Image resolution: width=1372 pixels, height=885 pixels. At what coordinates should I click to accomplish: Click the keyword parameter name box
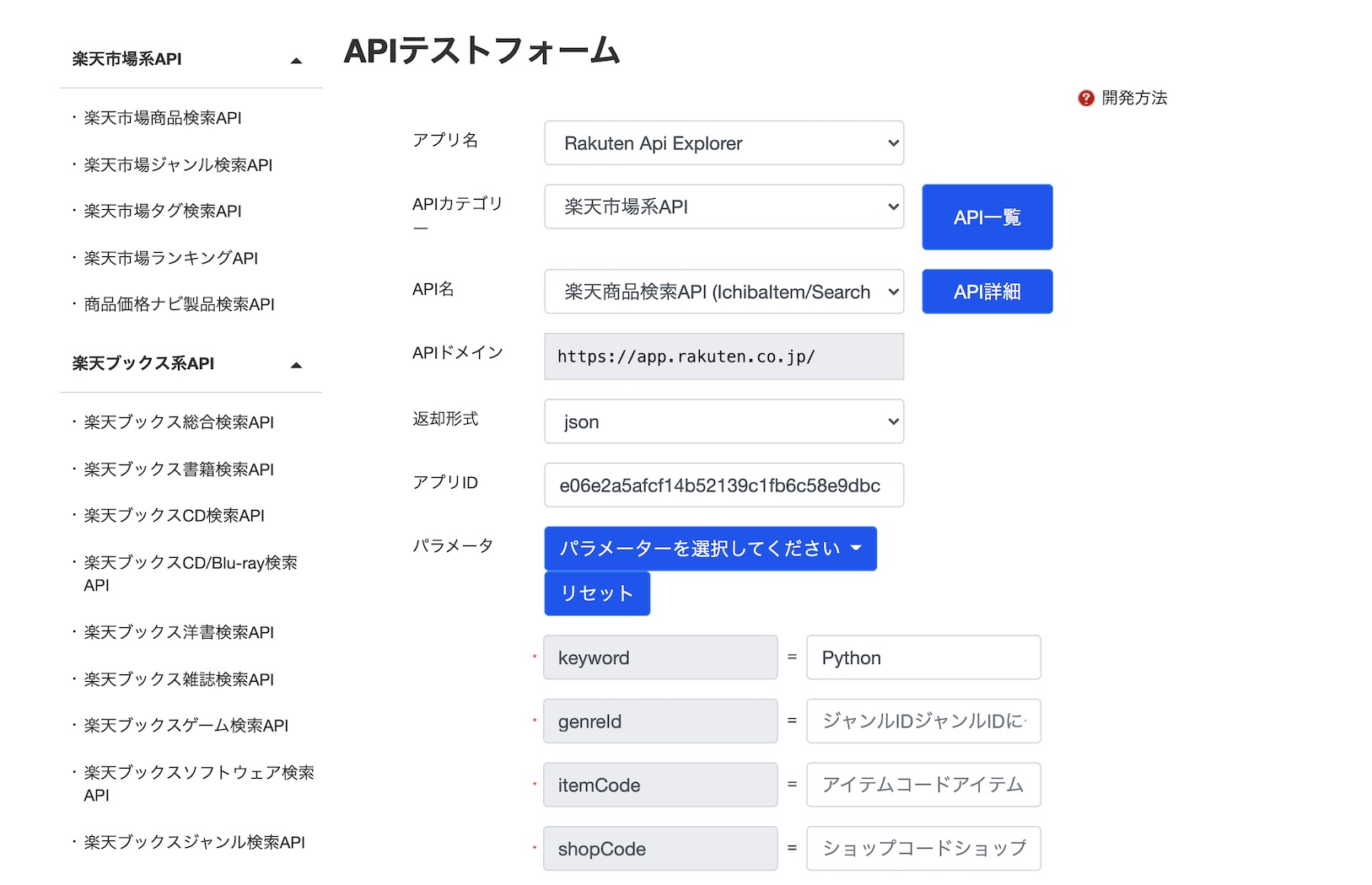660,657
